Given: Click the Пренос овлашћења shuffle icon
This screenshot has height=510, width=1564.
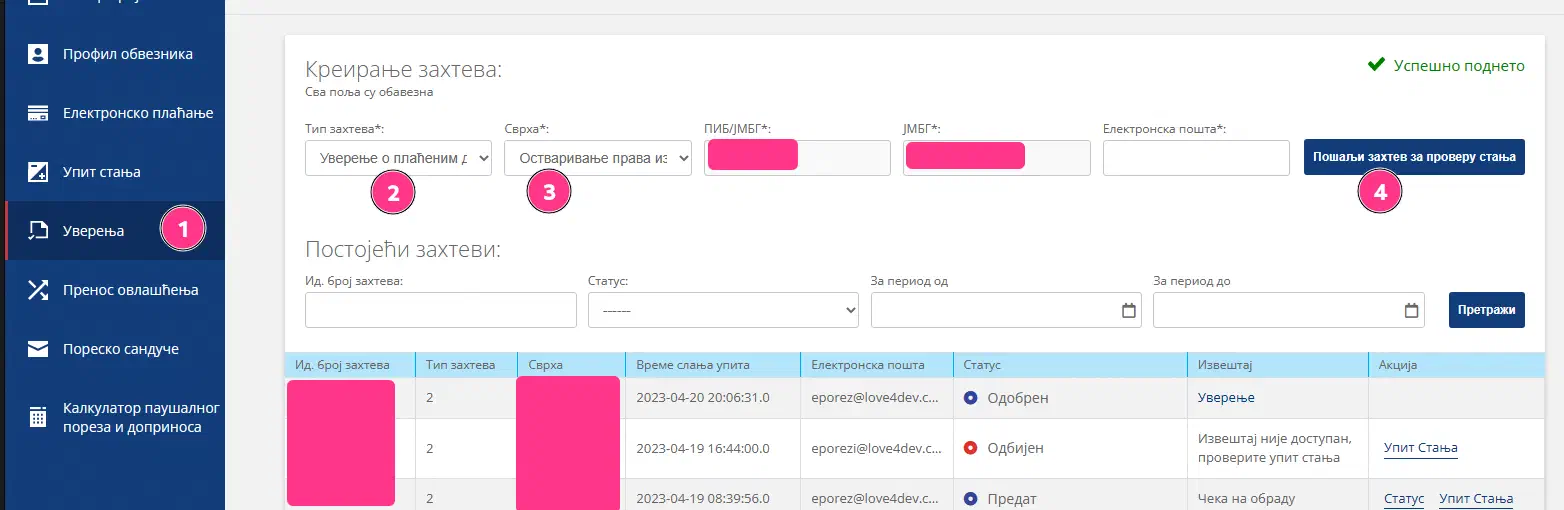Looking at the screenshot, I should 38,290.
